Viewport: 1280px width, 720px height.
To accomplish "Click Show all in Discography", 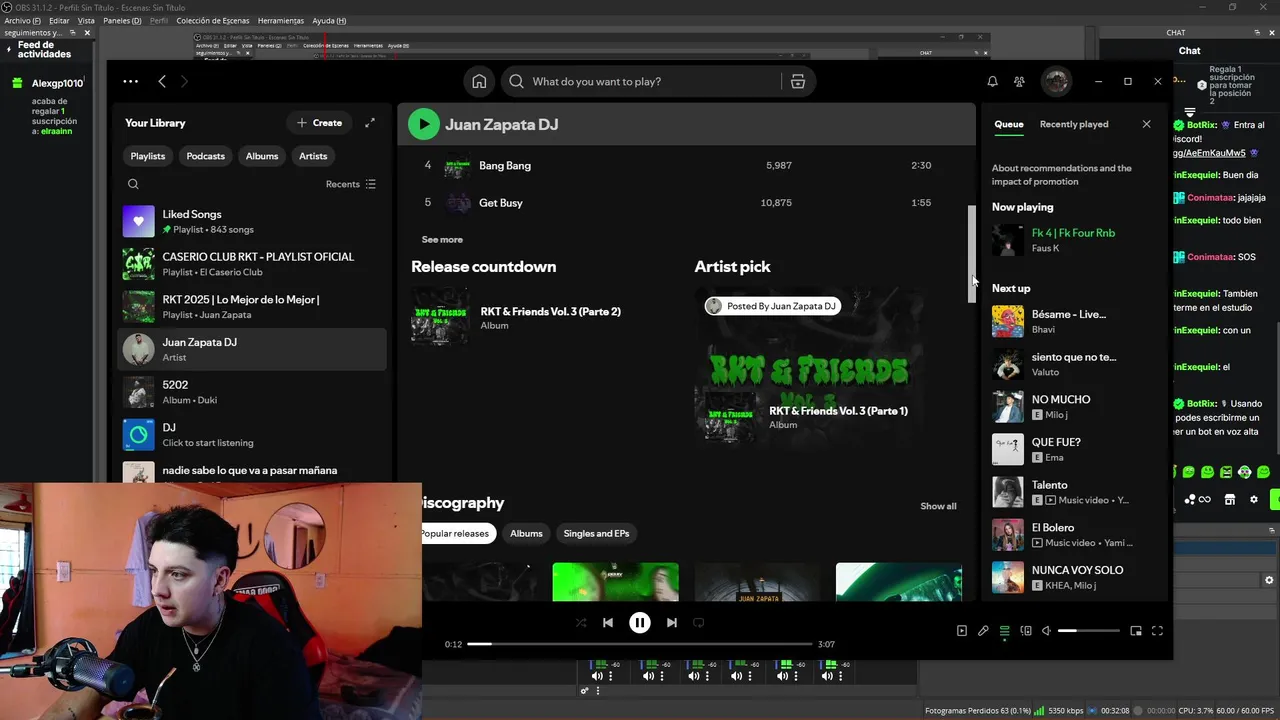I will pos(938,506).
